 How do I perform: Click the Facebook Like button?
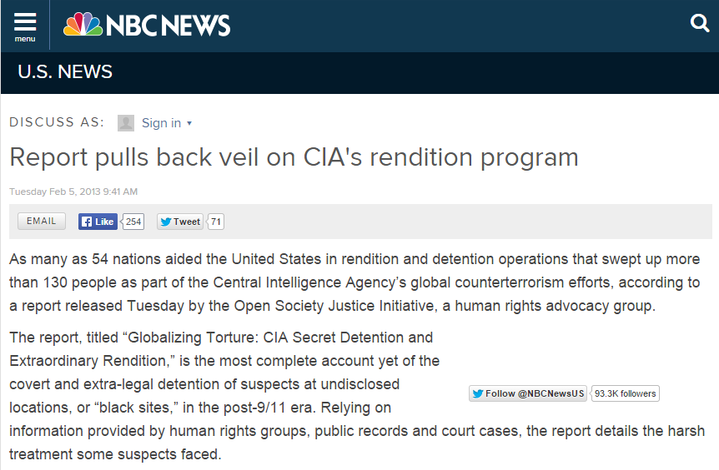[x=98, y=221]
